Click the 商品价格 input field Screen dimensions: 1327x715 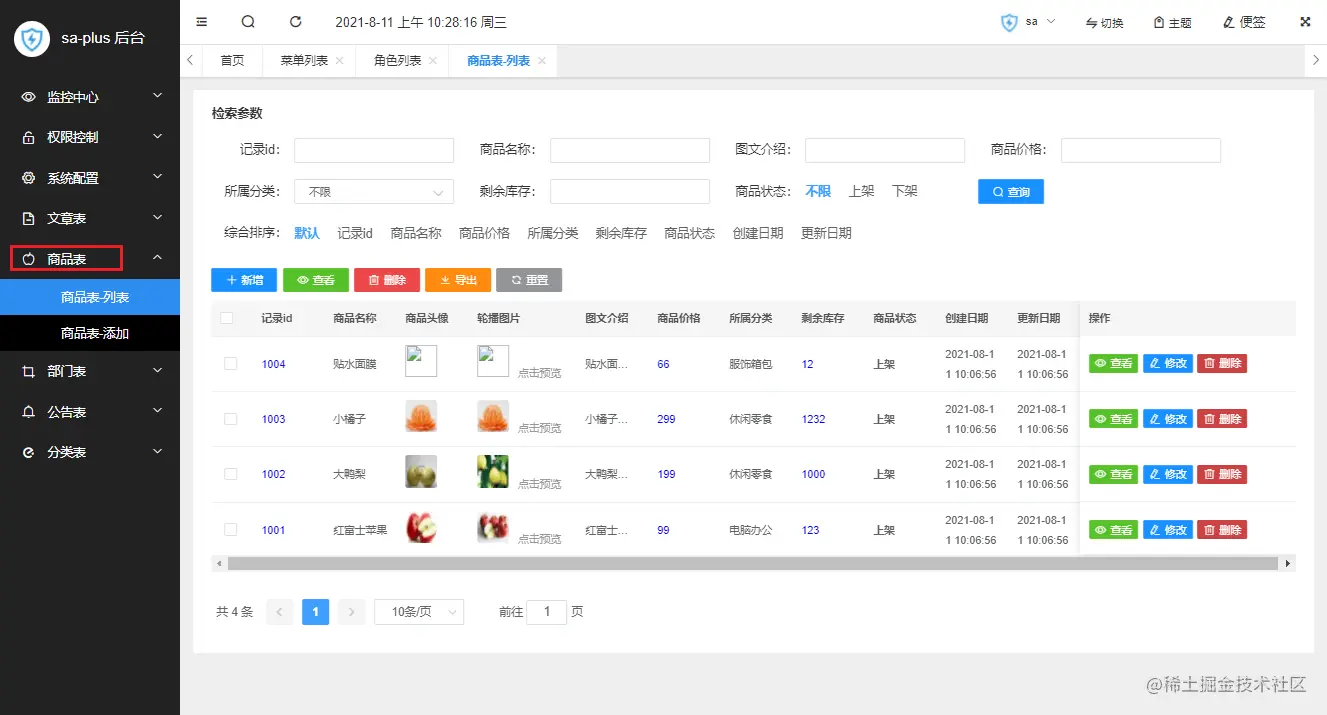point(1141,150)
